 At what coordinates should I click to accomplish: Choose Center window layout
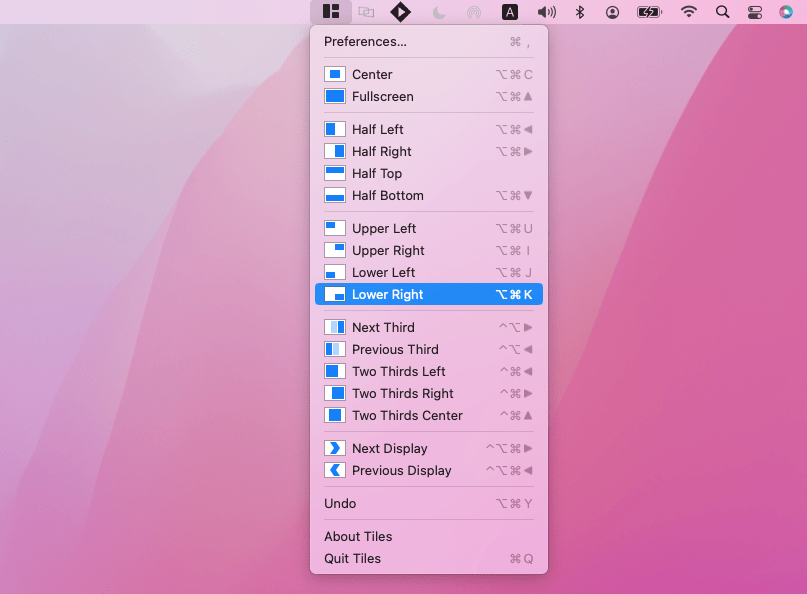[429, 75]
